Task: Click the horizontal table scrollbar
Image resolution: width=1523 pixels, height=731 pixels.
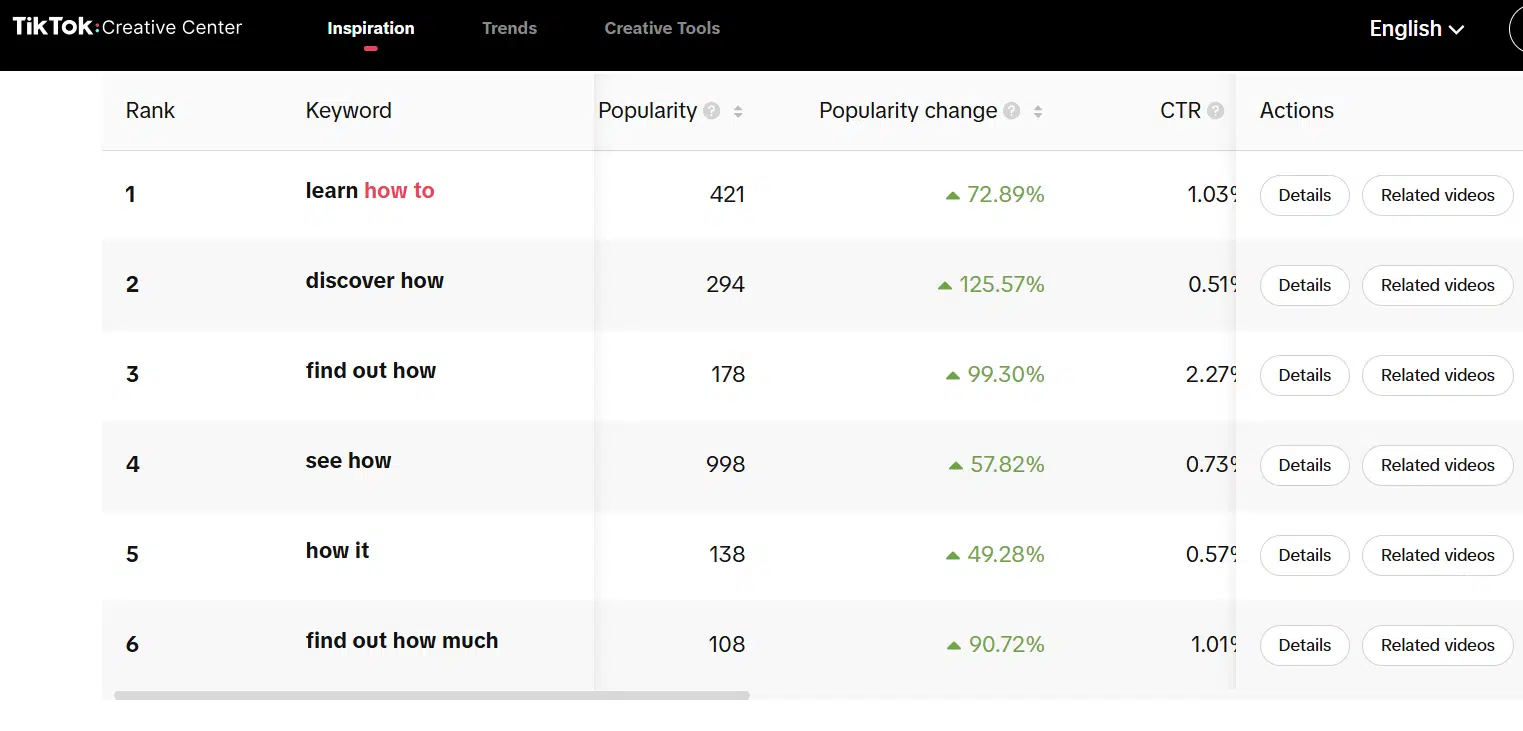Action: (x=431, y=695)
